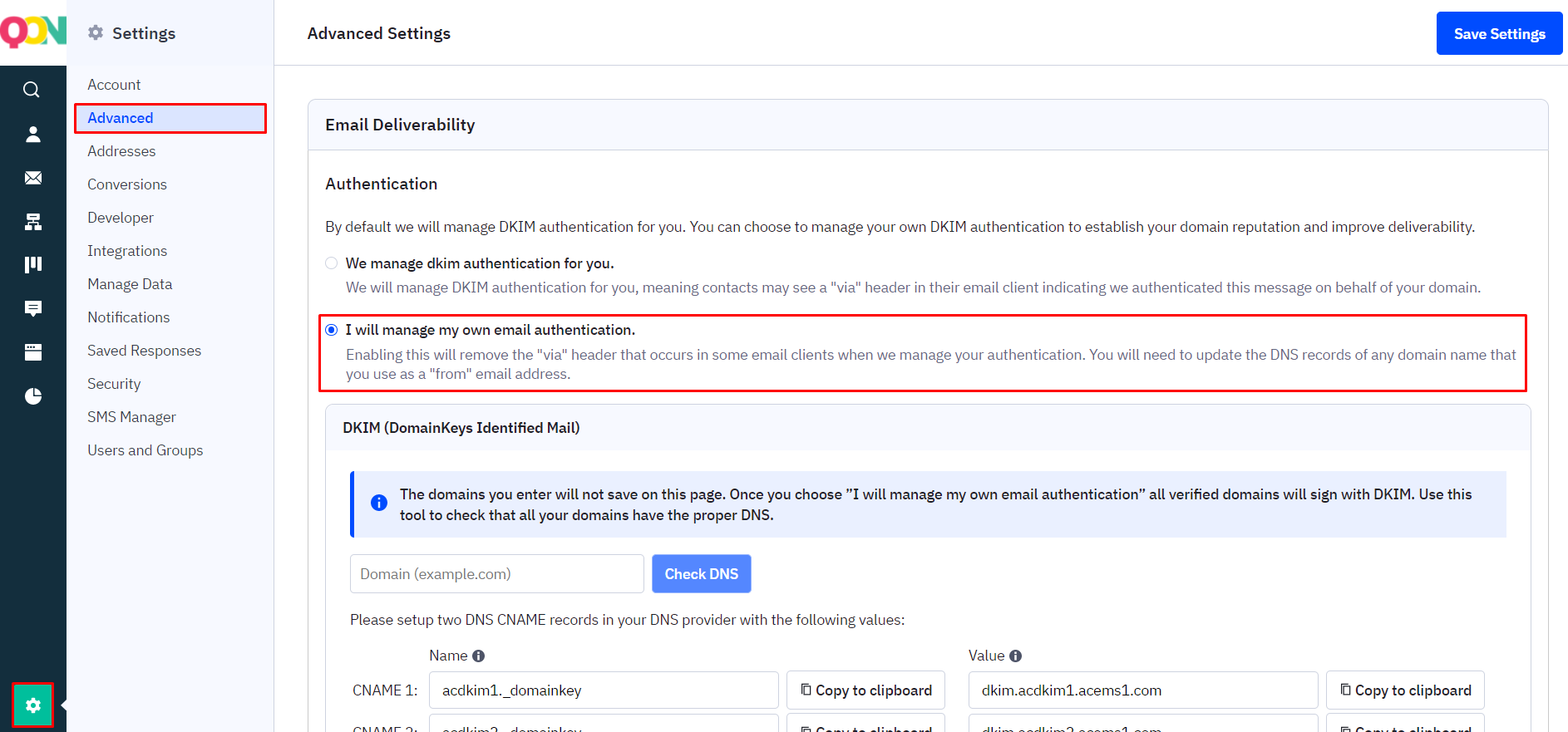The height and width of the screenshot is (732, 1568).
Task: Copy CNAME 1 name to clipboard
Action: 865,690
